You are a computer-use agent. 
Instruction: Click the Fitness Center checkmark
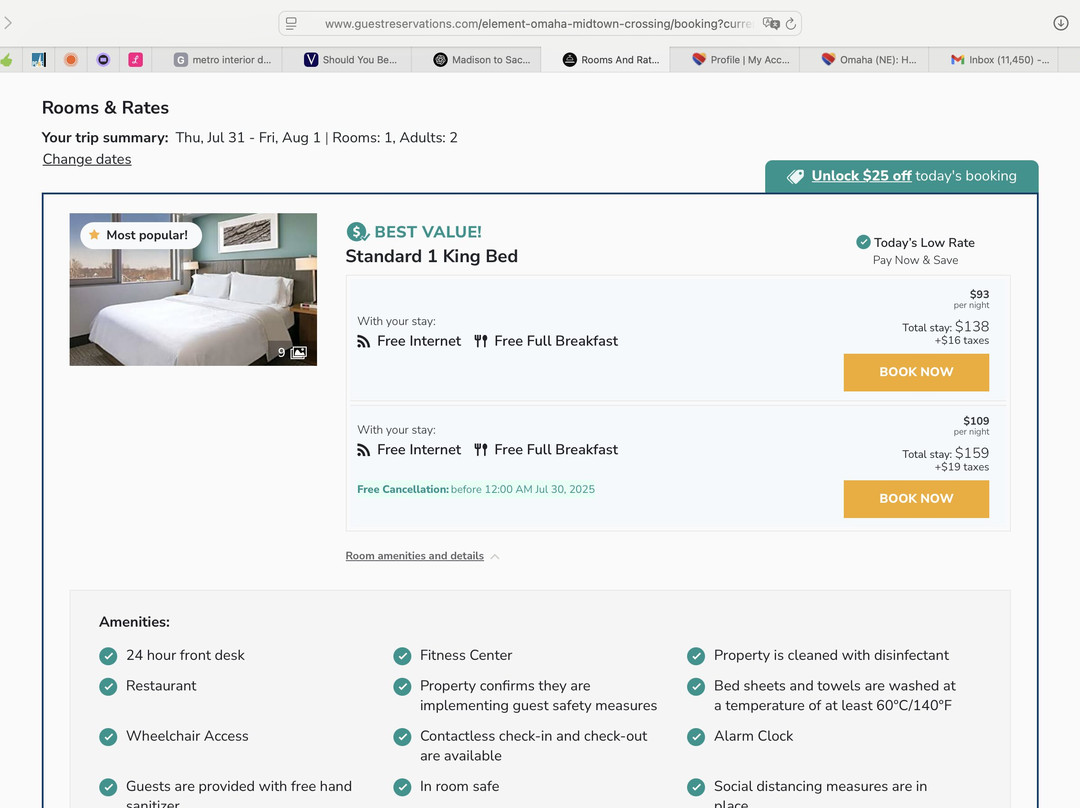[x=402, y=656]
